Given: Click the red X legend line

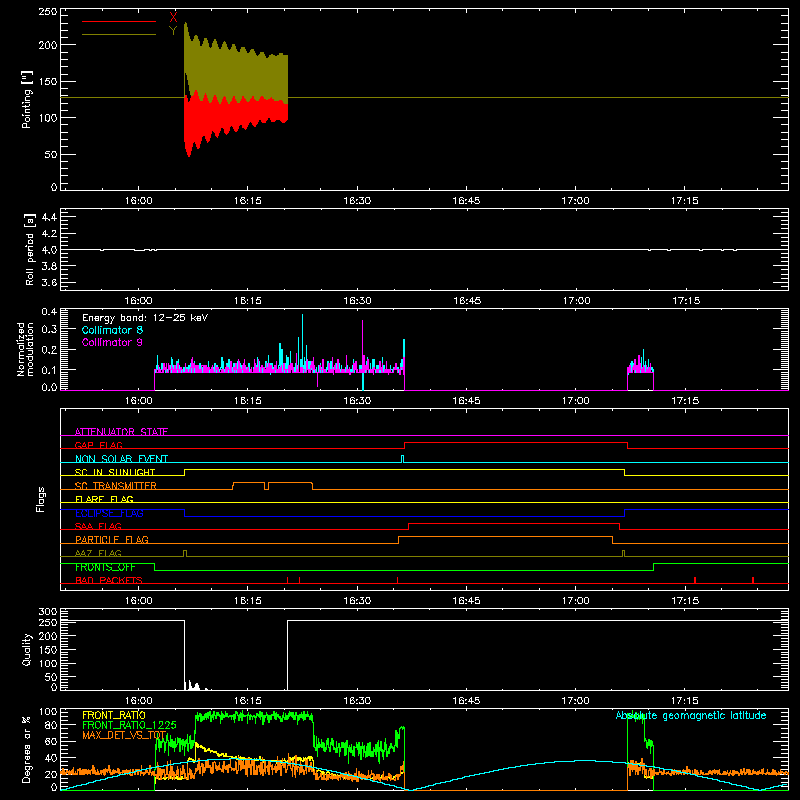Looking at the screenshot, I should click(x=119, y=21).
